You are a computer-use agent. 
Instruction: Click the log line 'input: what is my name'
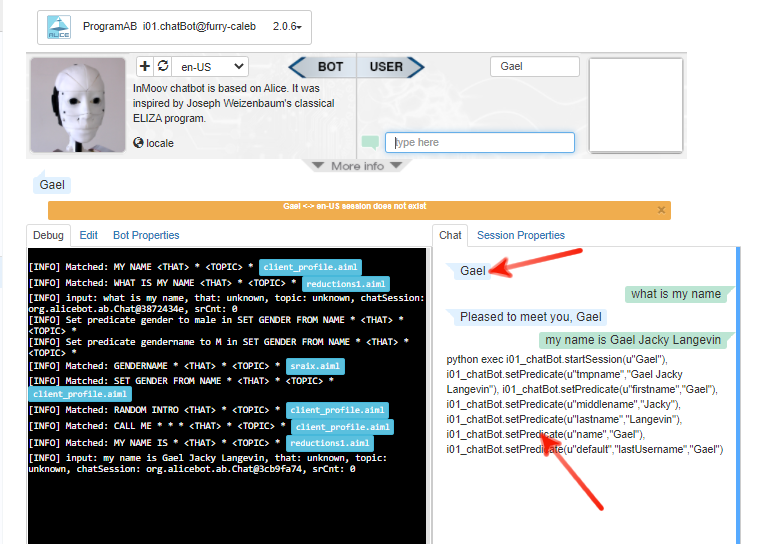[x=226, y=303]
